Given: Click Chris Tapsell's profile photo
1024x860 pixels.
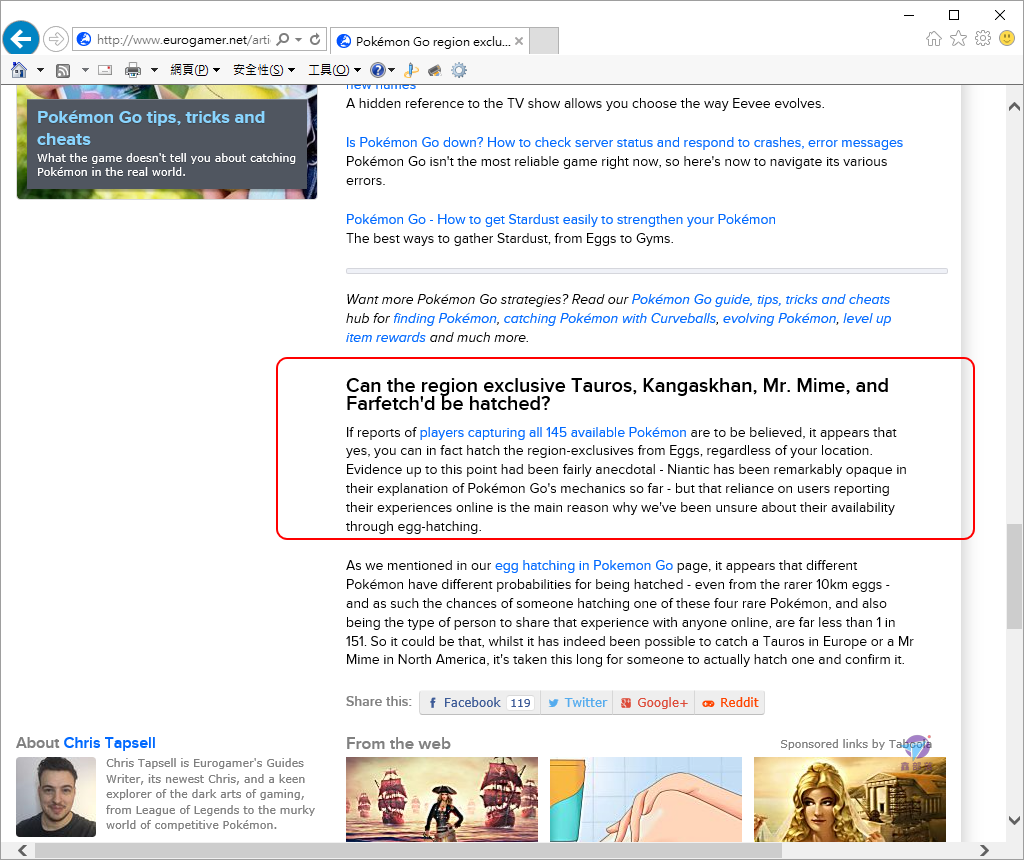Looking at the screenshot, I should (56, 797).
